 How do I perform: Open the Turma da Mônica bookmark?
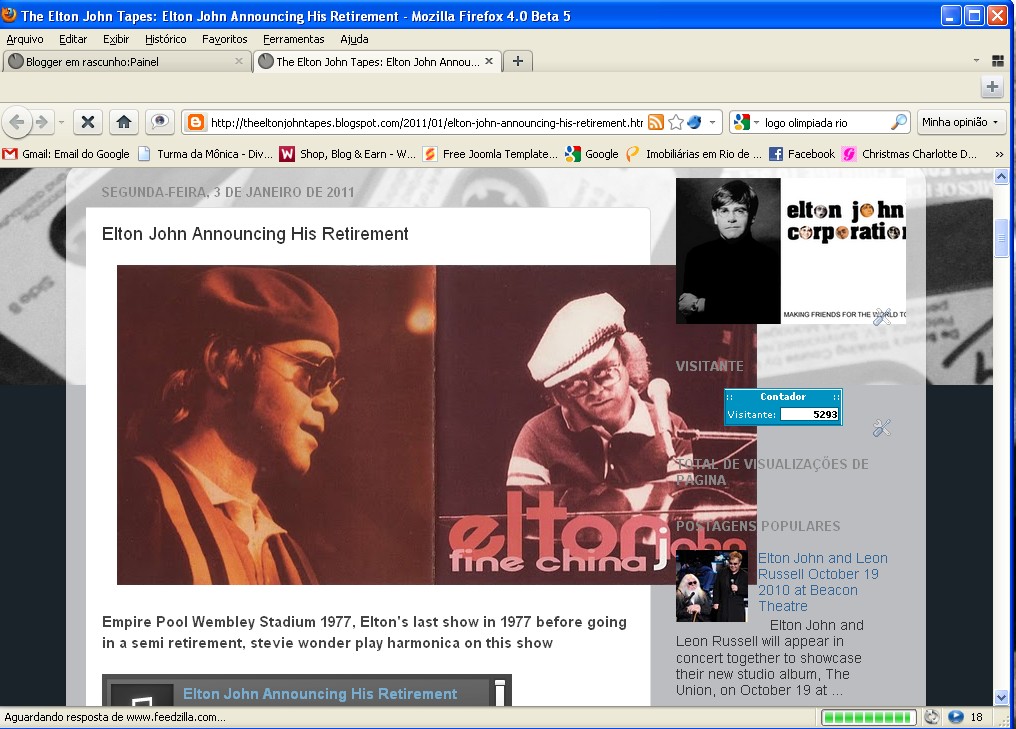click(205, 154)
